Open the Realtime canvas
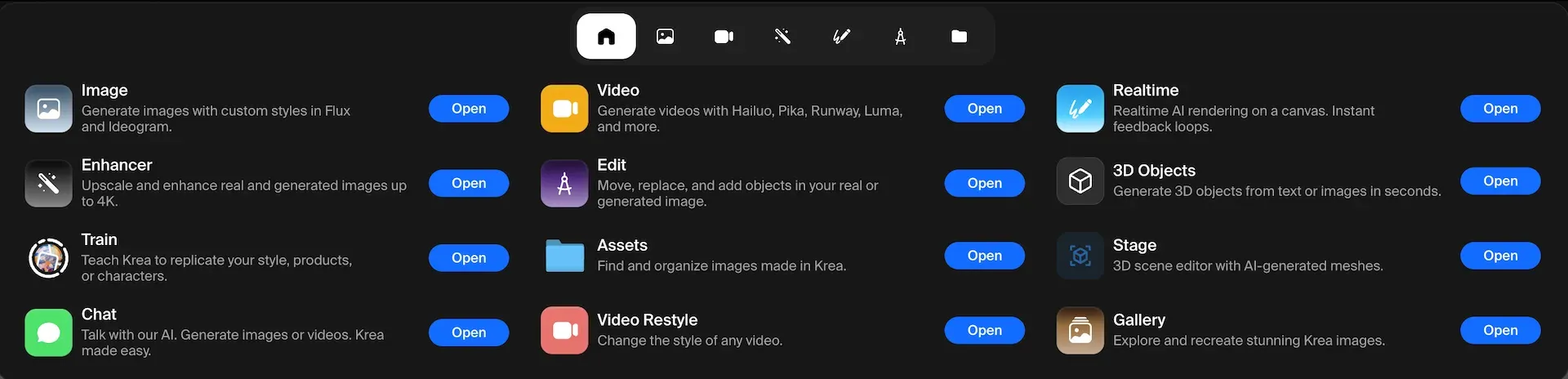 [x=1500, y=109]
